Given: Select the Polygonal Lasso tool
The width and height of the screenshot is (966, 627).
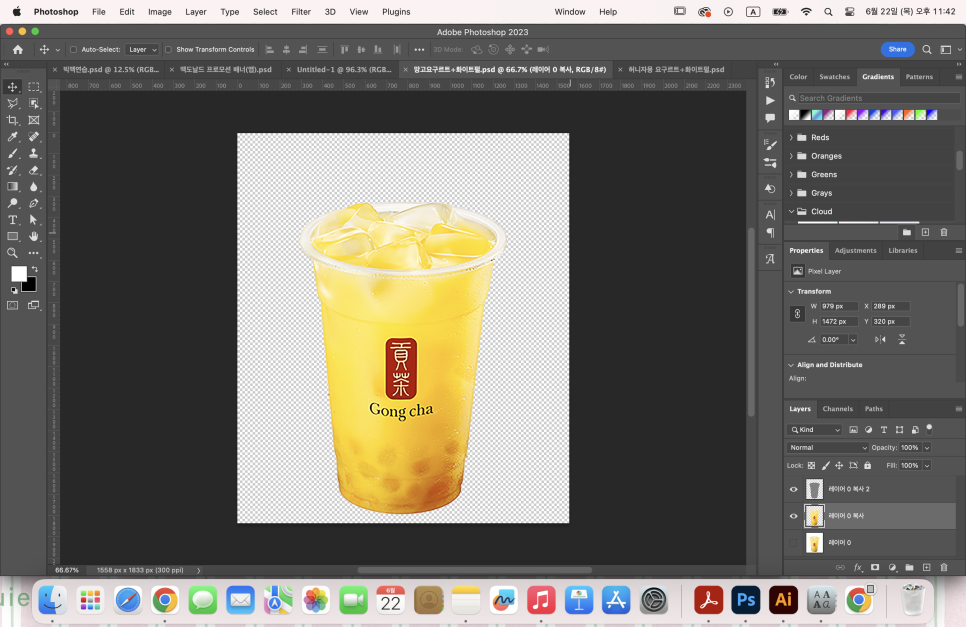Looking at the screenshot, I should pos(12,103).
